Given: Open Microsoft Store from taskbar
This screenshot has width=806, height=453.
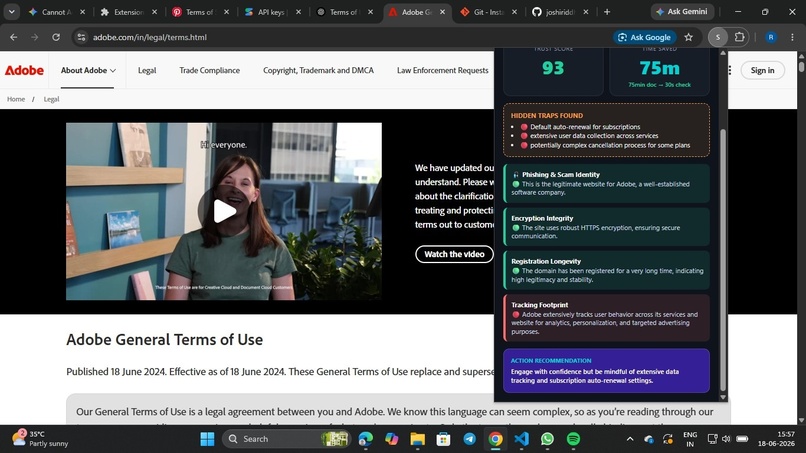Looking at the screenshot, I should coord(443,439).
